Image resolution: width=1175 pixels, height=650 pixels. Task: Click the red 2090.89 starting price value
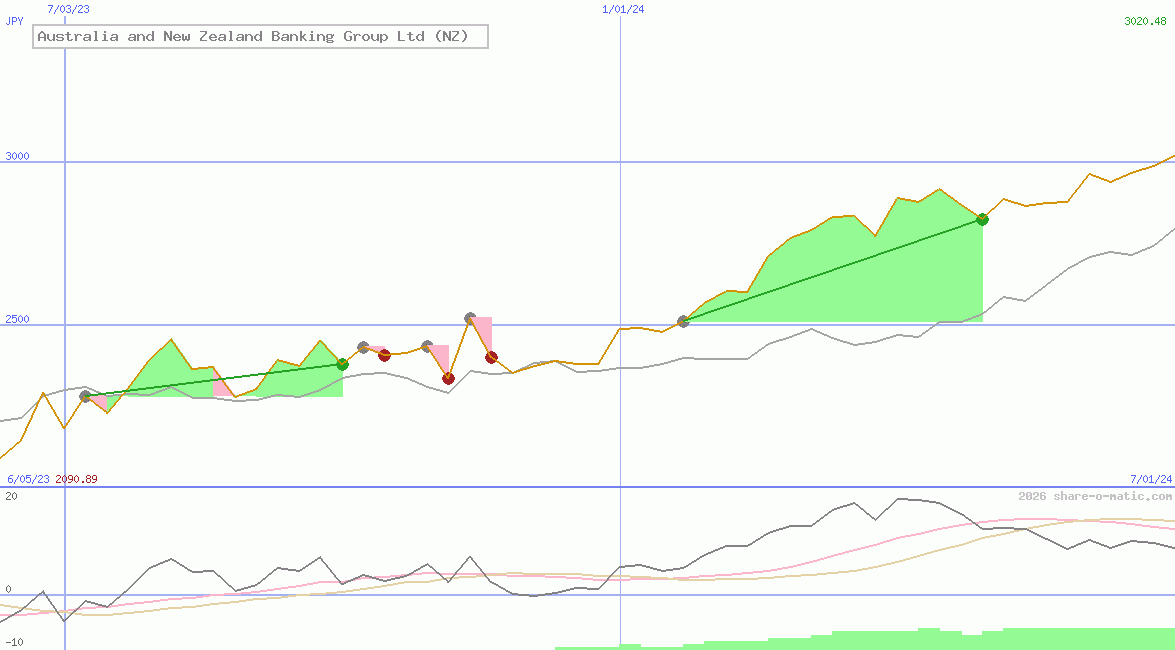[x=76, y=478]
